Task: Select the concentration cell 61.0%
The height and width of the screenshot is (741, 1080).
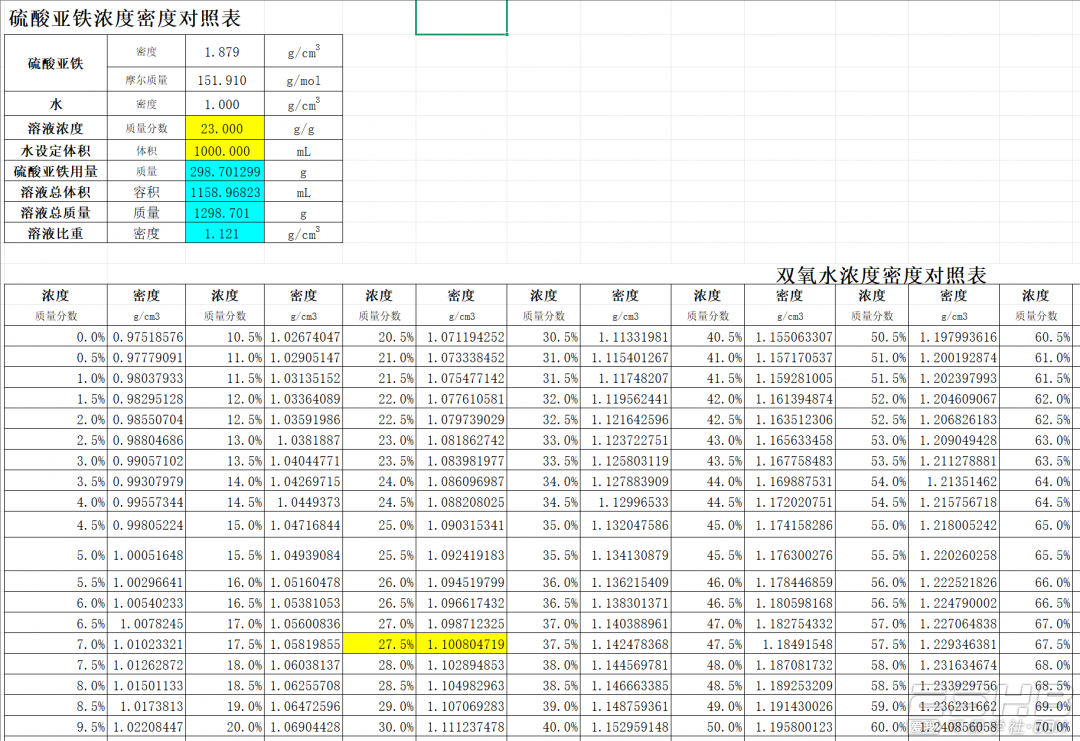Action: tap(1036, 357)
